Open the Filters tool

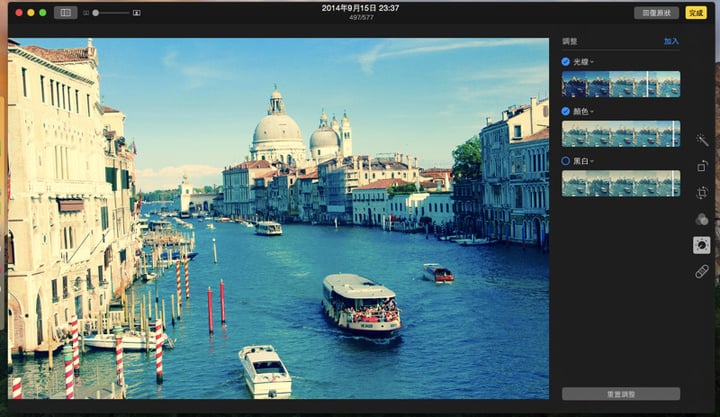coord(701,219)
